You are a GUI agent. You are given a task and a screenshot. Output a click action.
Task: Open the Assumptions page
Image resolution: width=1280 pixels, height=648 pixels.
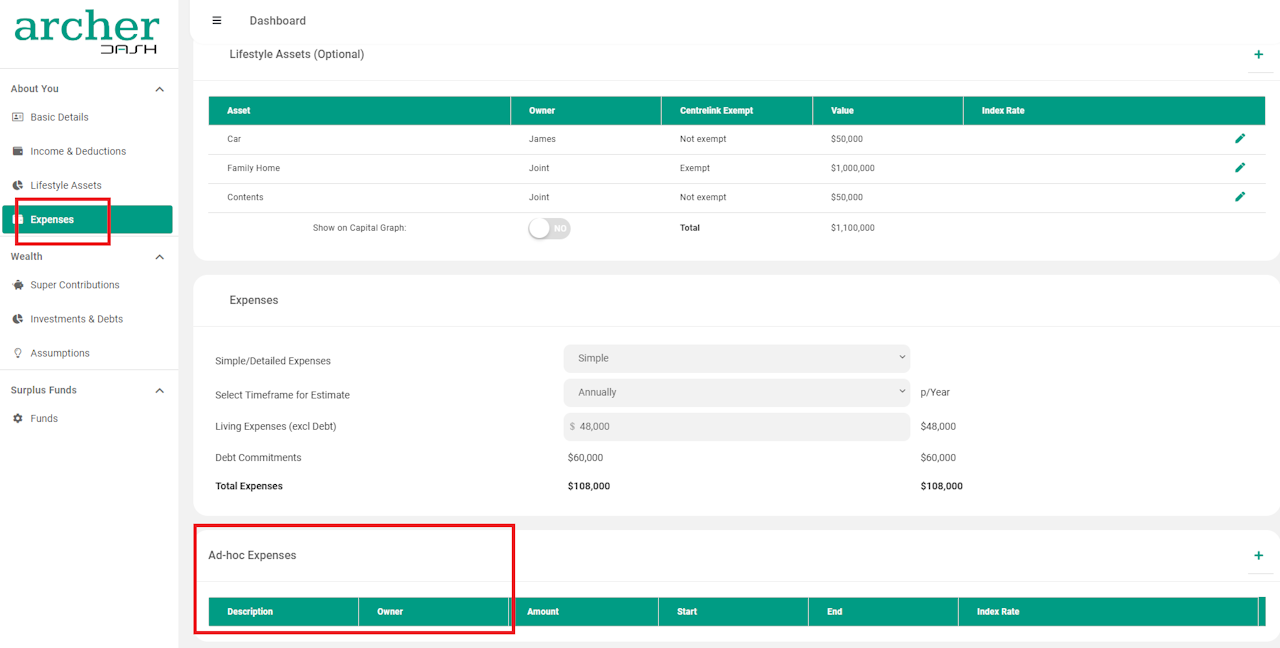click(x=60, y=353)
